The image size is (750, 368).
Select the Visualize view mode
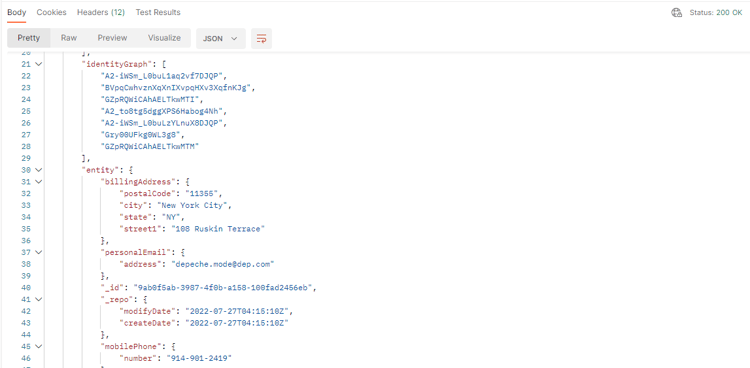coord(165,38)
